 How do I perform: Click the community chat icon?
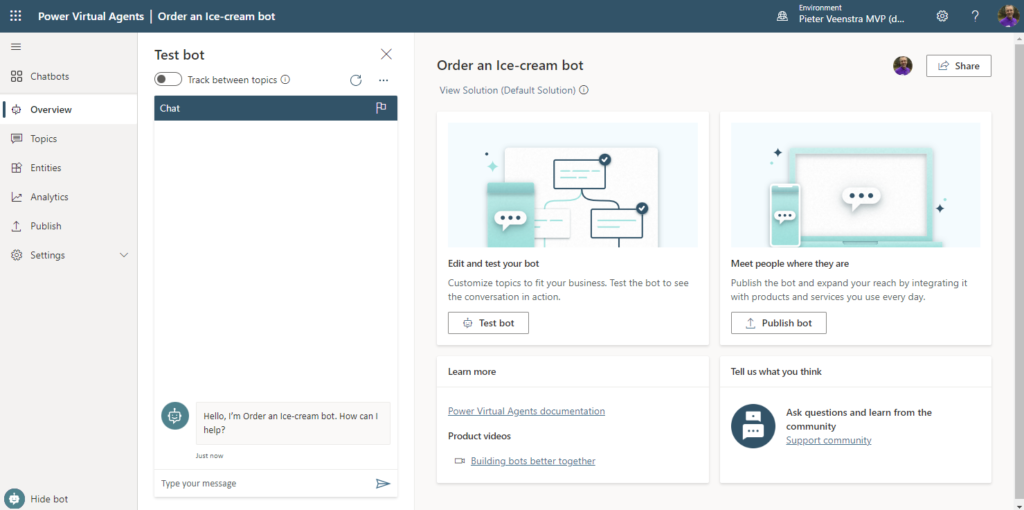pyautogui.click(x=753, y=426)
